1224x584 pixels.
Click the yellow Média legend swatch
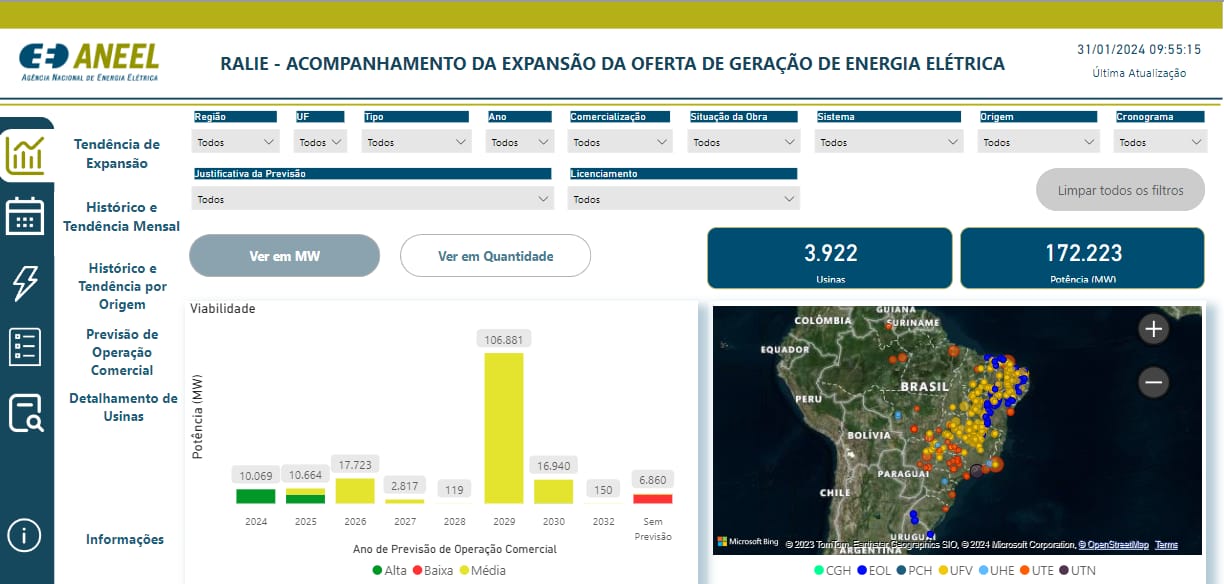coord(464,570)
